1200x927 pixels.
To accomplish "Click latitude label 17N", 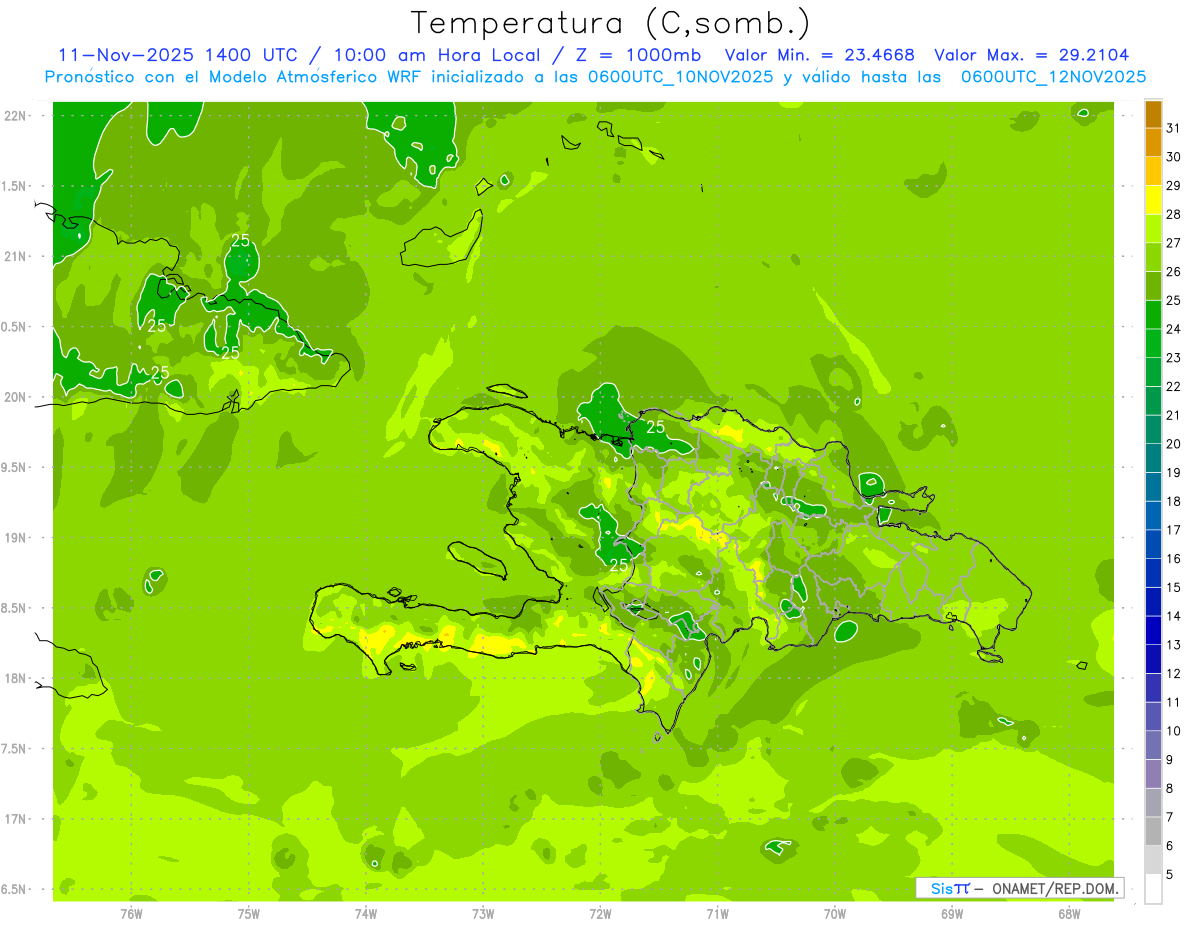I will 15,819.
